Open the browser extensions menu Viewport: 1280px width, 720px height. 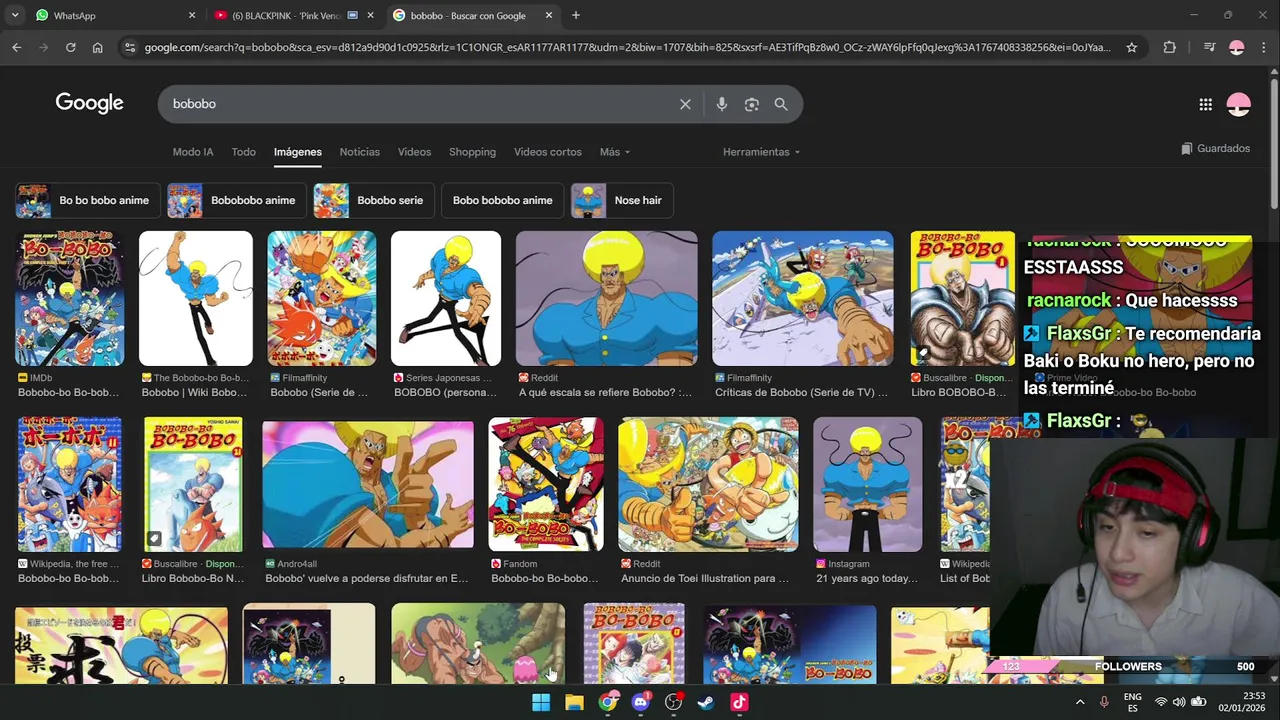click(x=1170, y=47)
